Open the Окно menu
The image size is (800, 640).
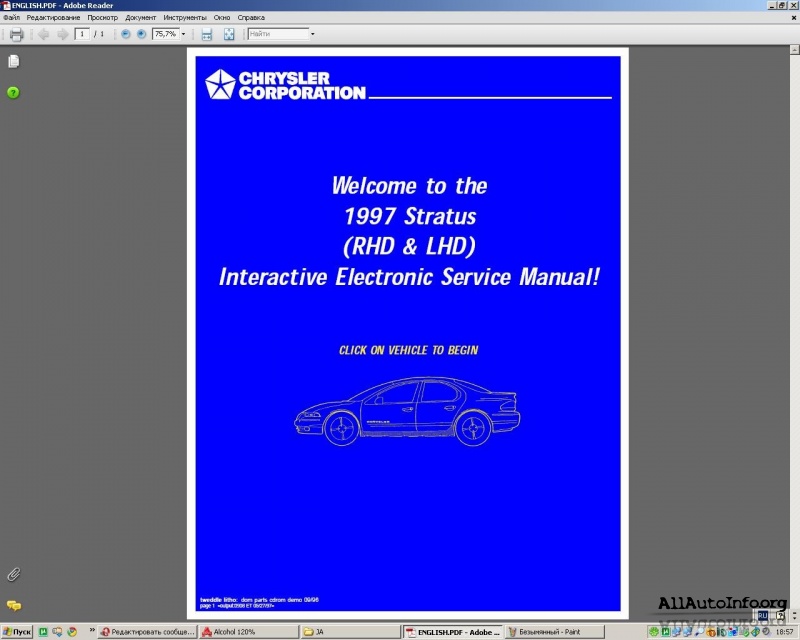point(221,17)
